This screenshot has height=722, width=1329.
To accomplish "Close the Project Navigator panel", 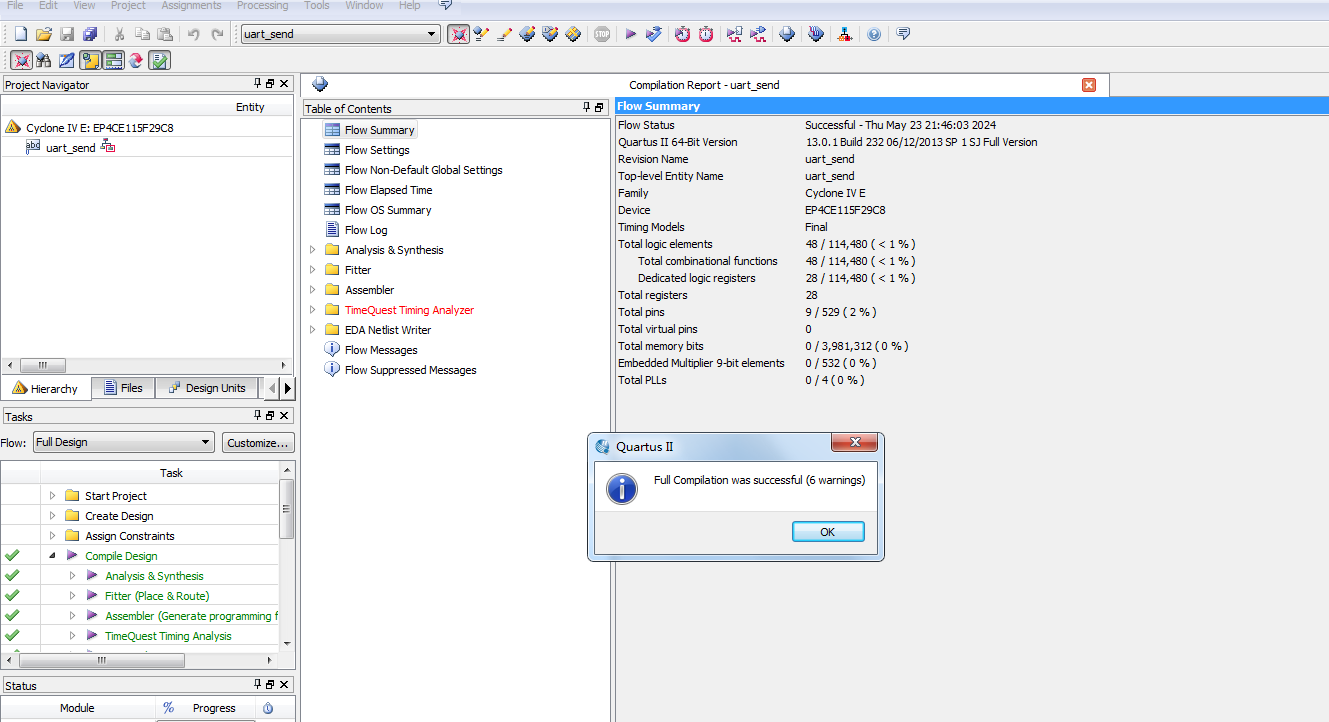I will (x=284, y=84).
